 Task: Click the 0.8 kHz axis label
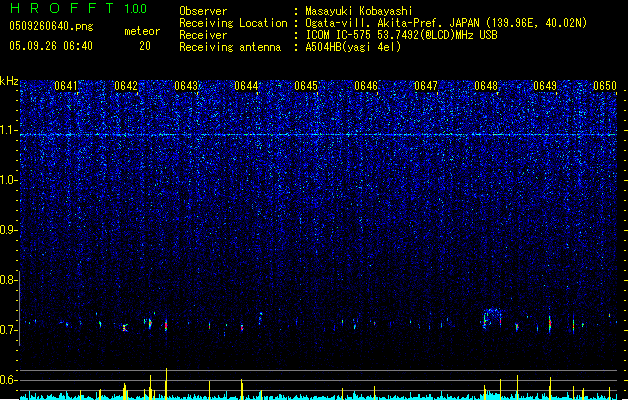coord(8,280)
